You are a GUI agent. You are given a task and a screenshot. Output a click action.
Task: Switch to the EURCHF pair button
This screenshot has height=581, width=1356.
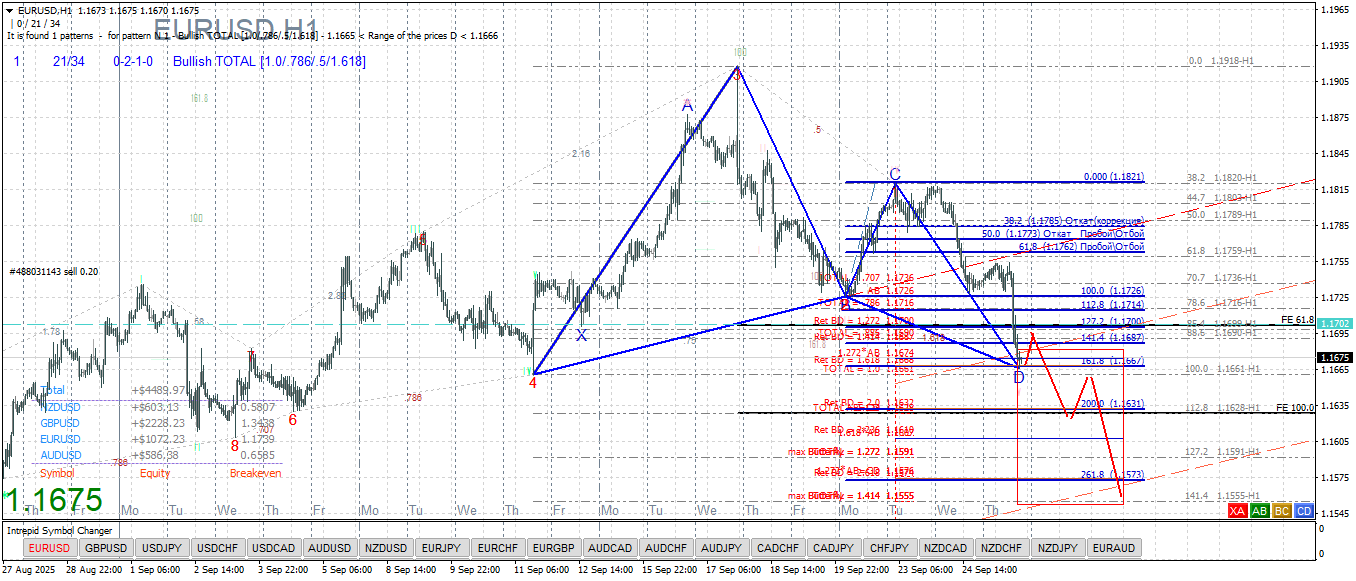pyautogui.click(x=497, y=548)
